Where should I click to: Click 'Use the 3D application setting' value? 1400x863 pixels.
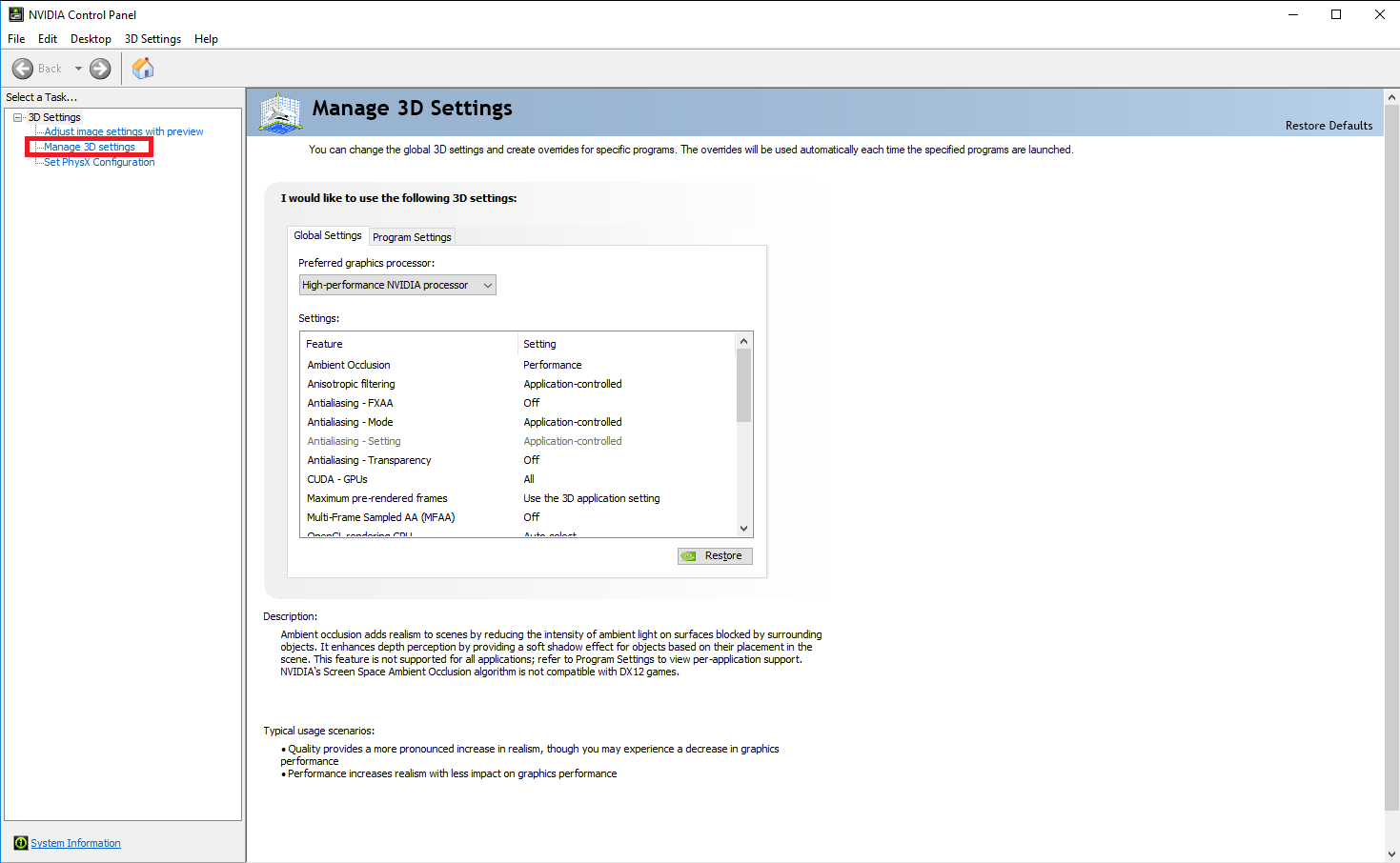(591, 498)
